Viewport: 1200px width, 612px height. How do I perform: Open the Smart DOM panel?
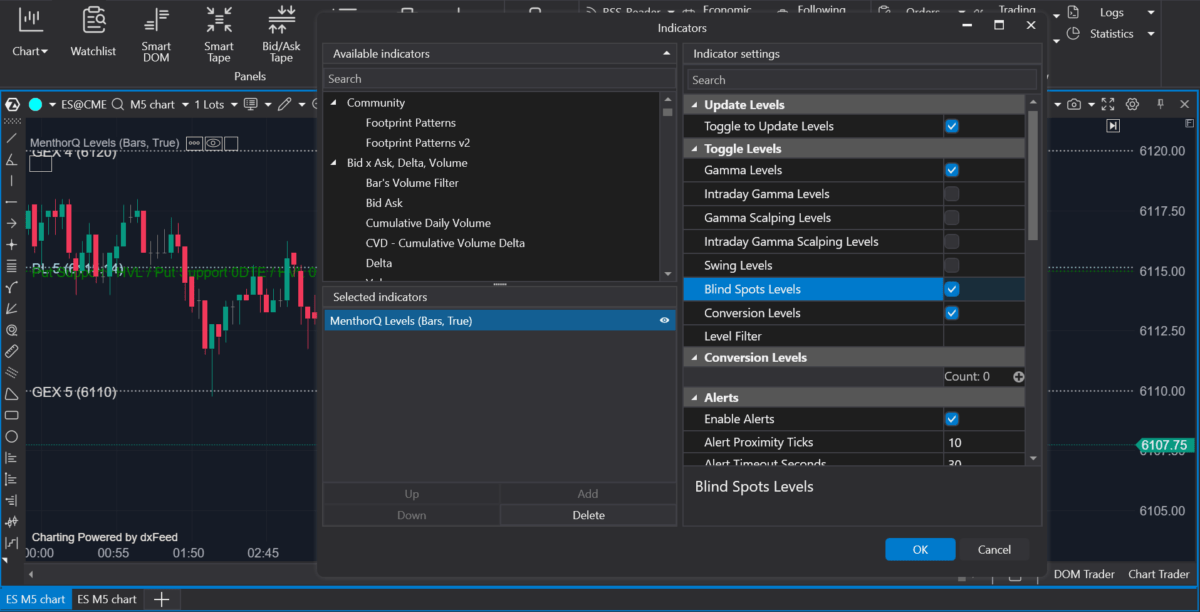156,33
